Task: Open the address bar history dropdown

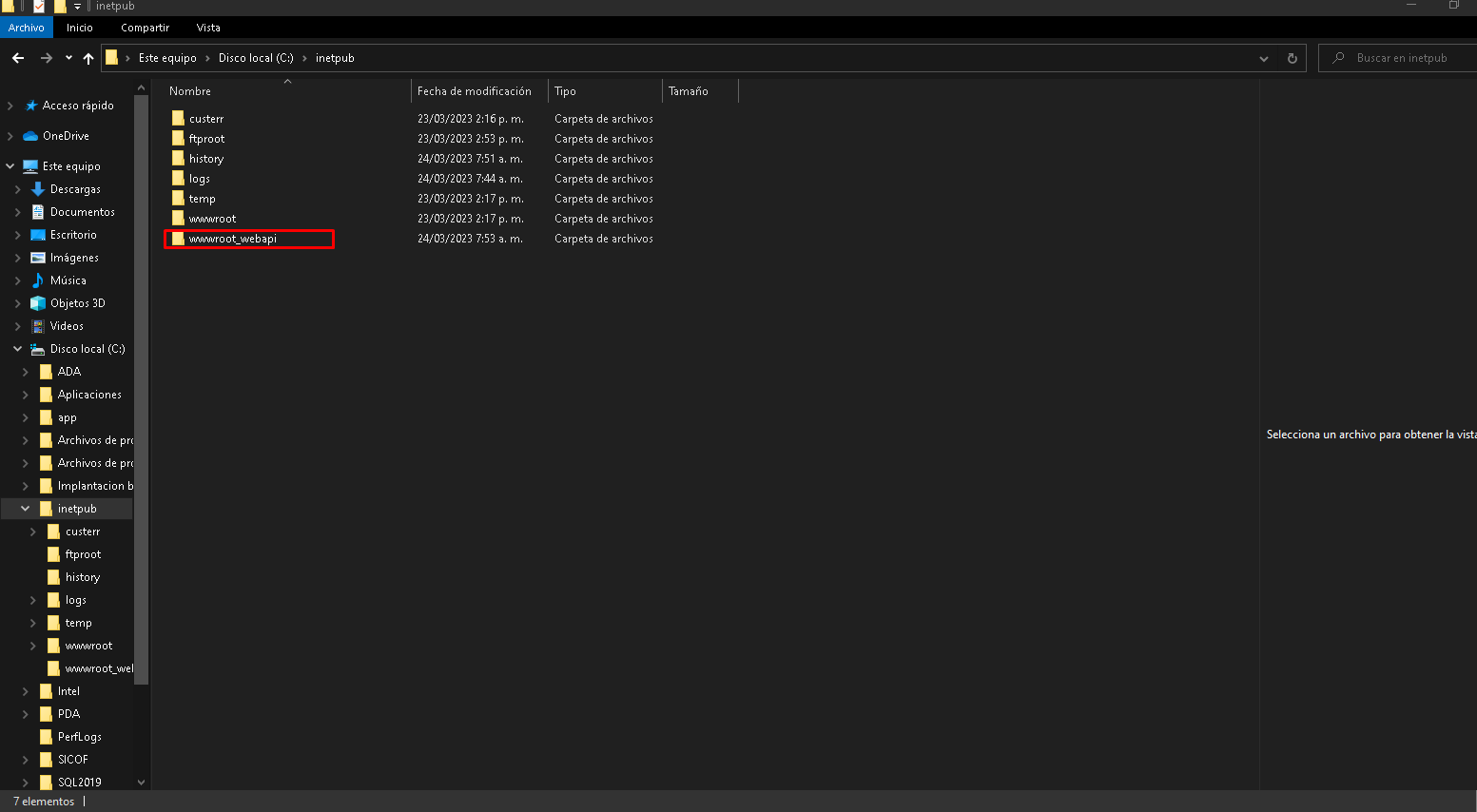Action: coord(1263,58)
